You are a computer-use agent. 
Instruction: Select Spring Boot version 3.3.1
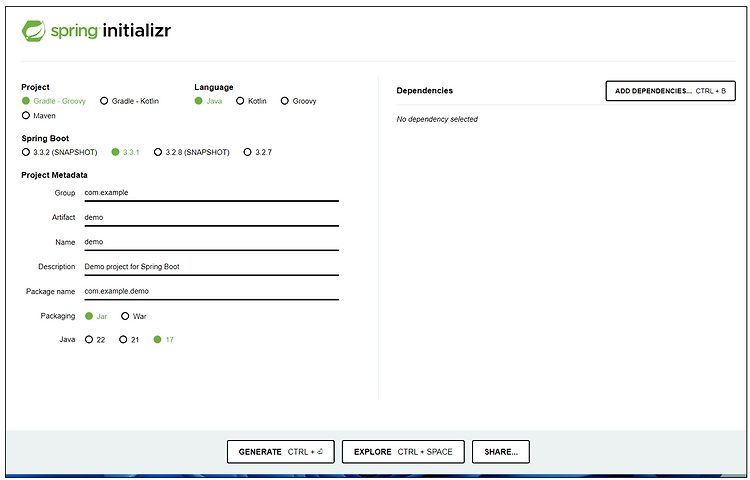[x=125, y=152]
